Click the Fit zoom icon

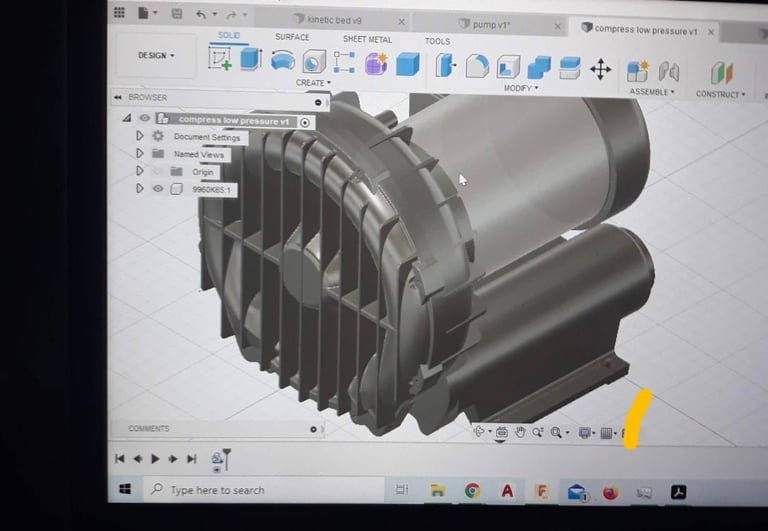click(556, 433)
